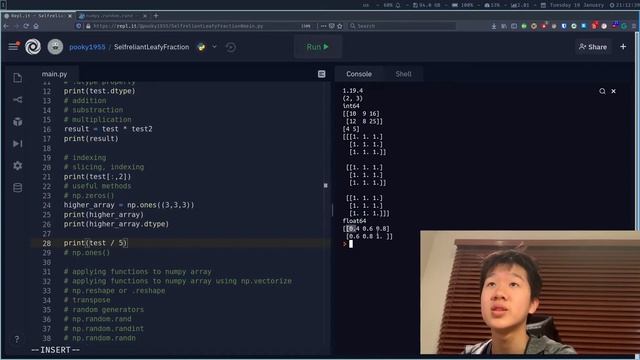Click console output 1.19.4
Viewport: 640px width, 360px height.
tap(353, 91)
